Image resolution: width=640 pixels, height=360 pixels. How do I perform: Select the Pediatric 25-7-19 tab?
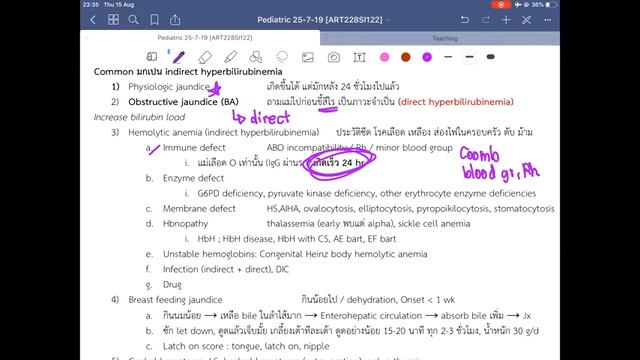pyautogui.click(x=205, y=38)
